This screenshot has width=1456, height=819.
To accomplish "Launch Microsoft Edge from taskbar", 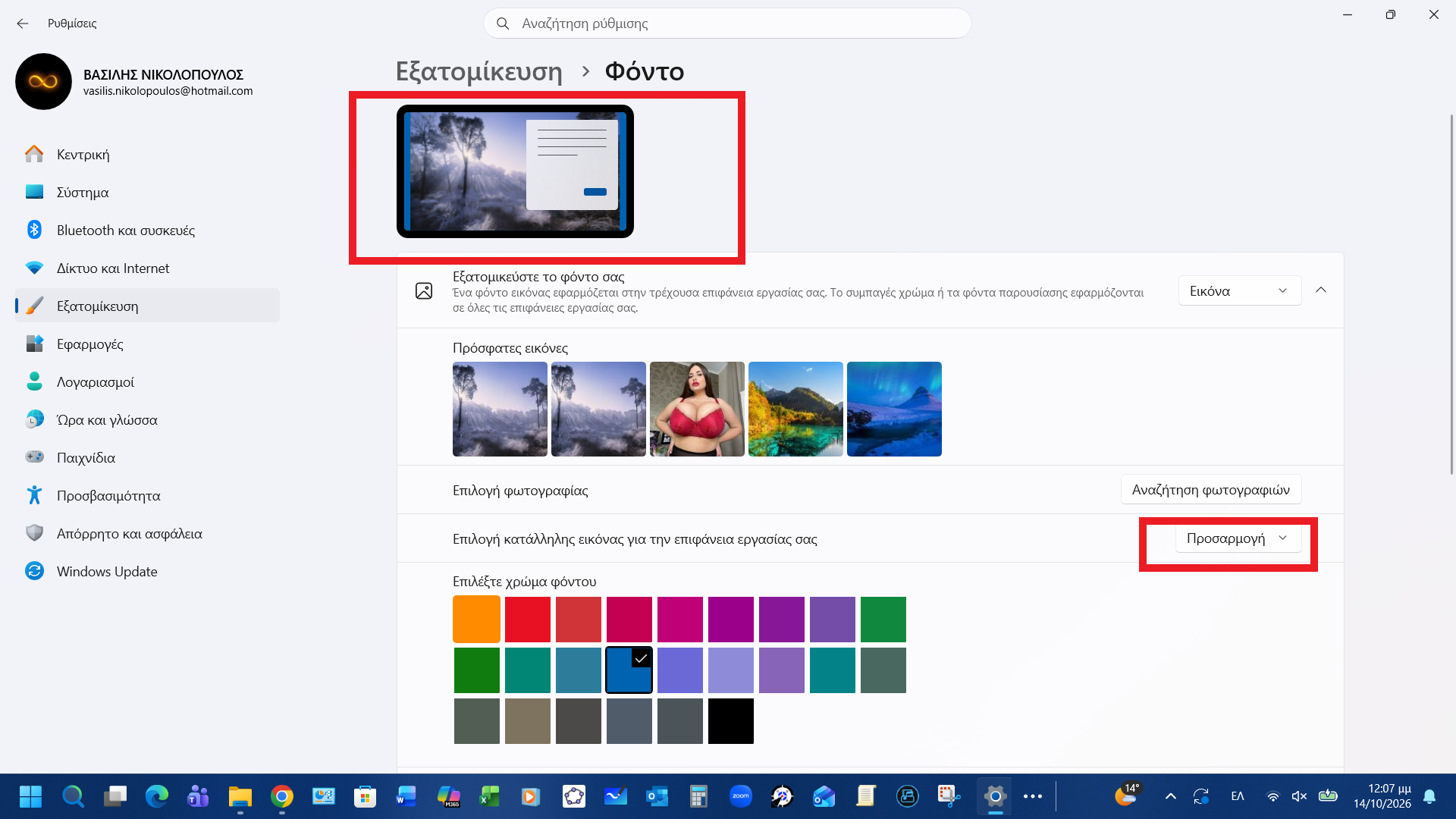I will click(x=157, y=796).
